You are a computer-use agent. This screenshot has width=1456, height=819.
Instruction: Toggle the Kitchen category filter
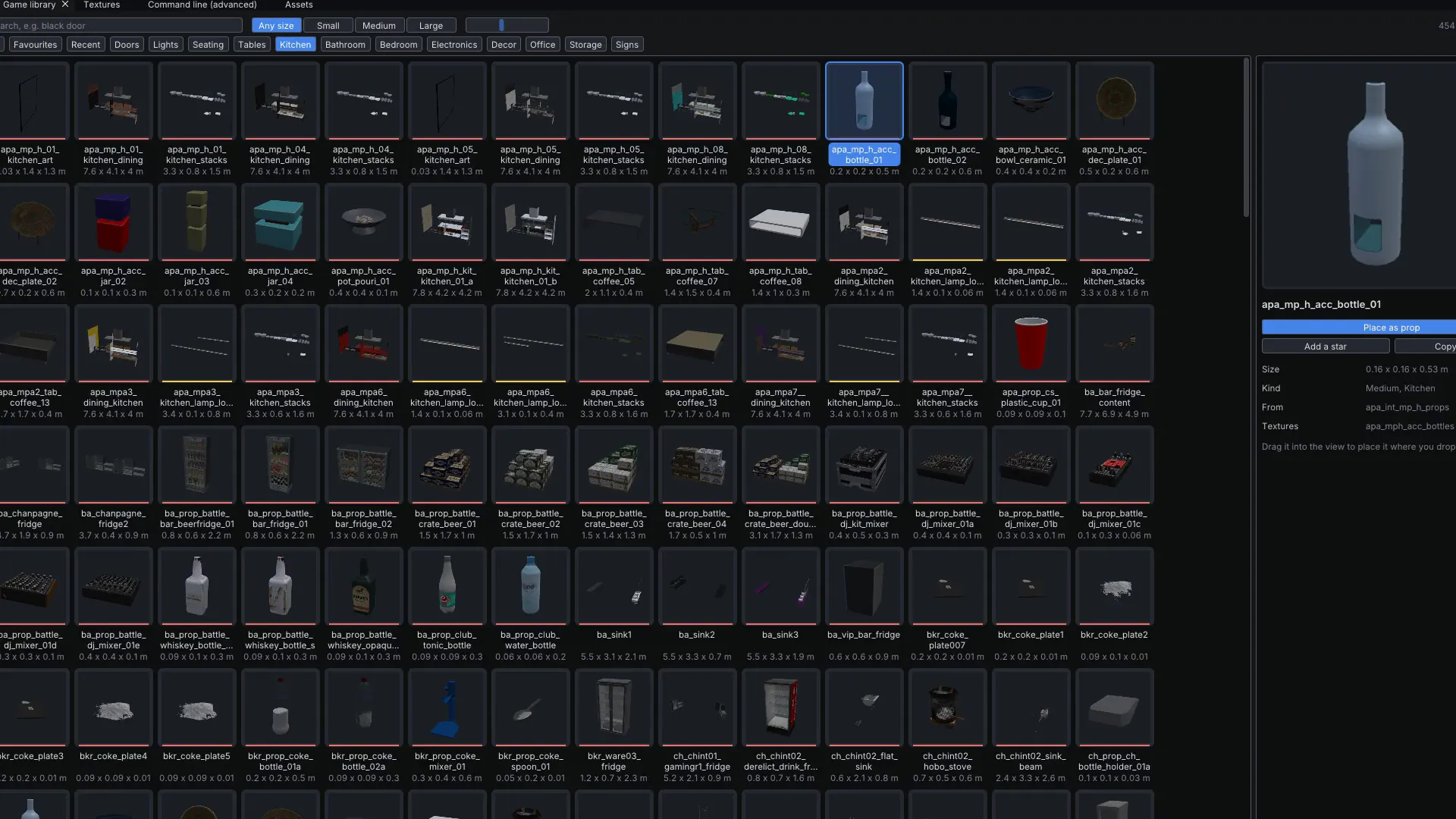click(x=295, y=45)
